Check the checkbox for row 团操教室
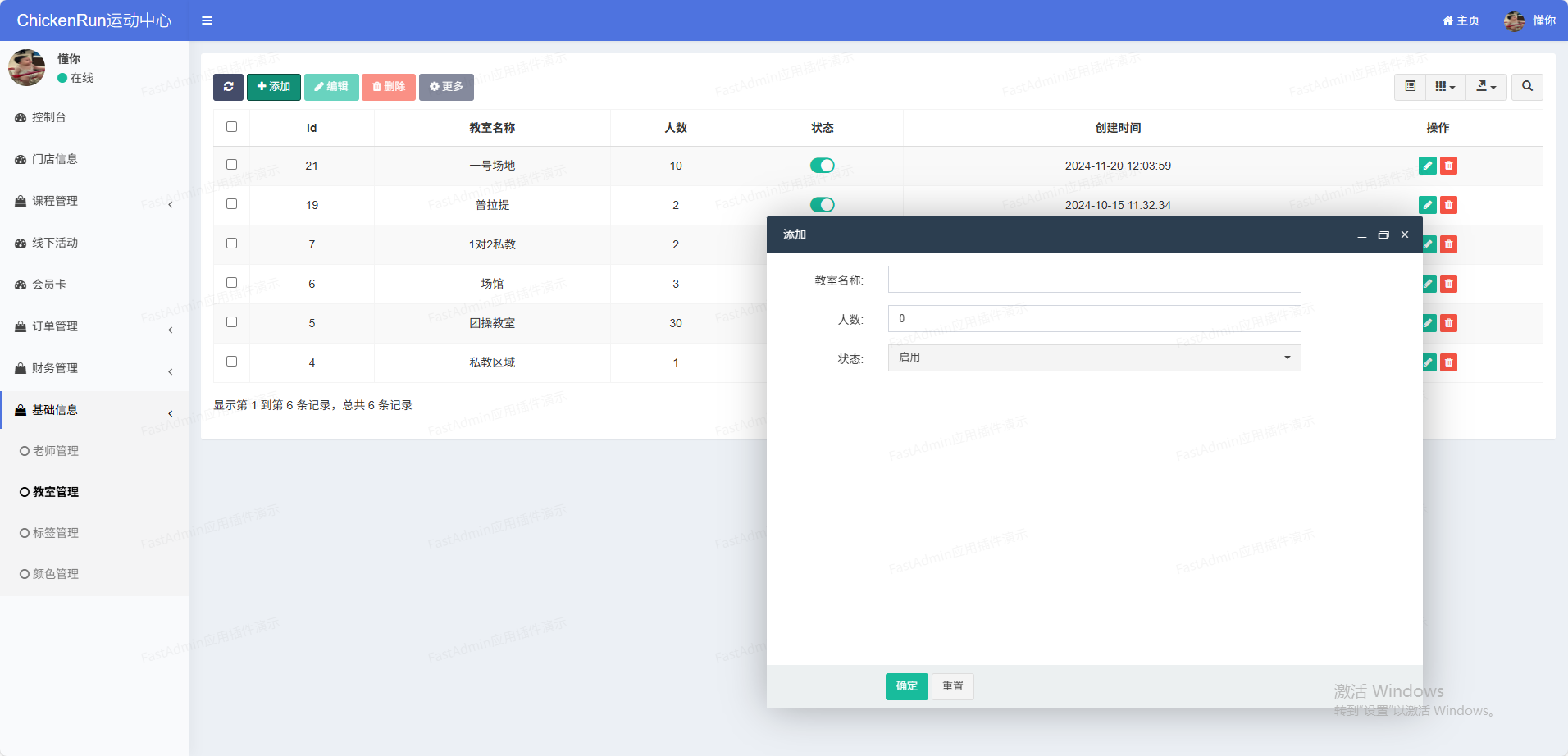 [x=231, y=322]
